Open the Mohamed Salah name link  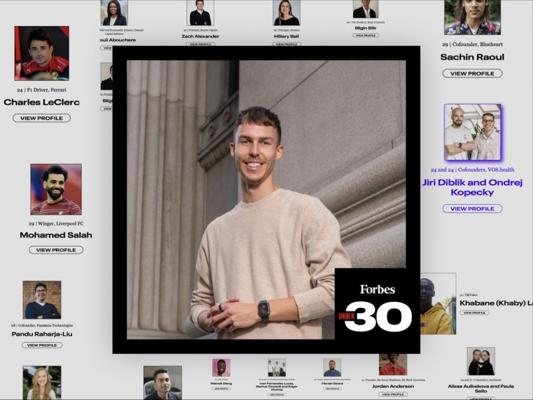[56, 235]
